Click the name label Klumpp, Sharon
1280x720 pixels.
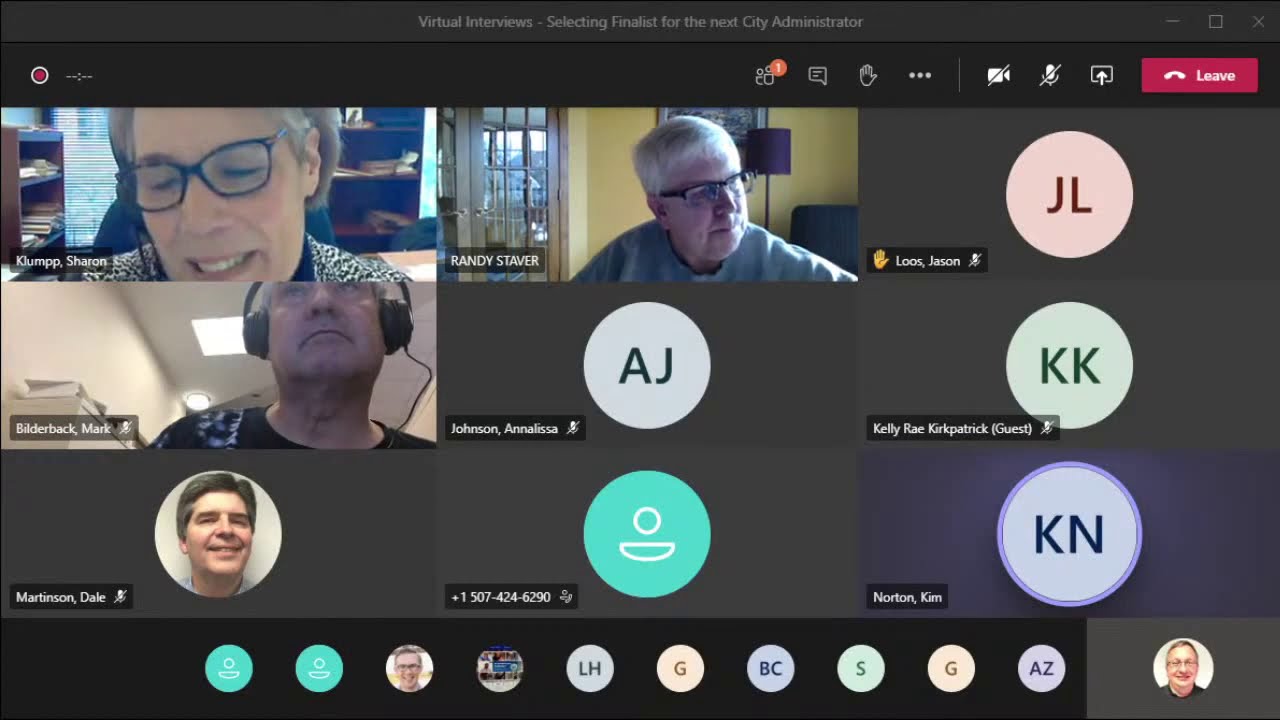point(61,261)
